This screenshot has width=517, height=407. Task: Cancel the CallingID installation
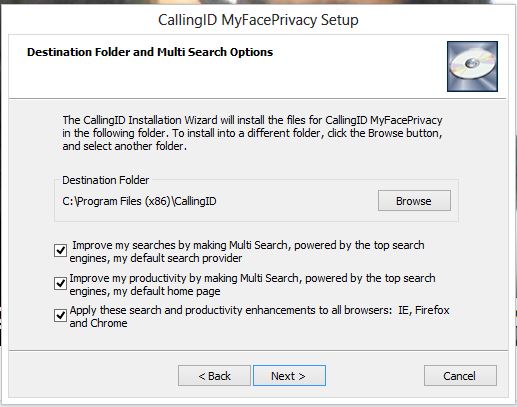(x=460, y=376)
